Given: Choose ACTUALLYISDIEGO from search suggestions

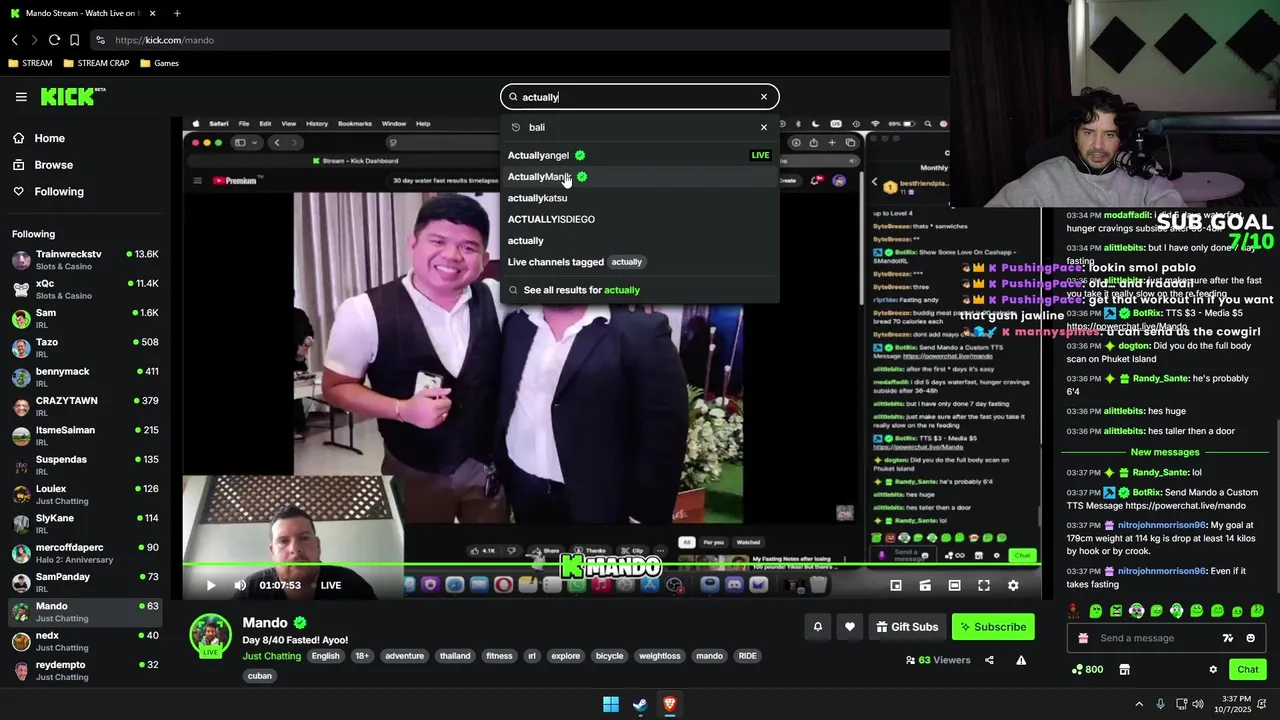Looking at the screenshot, I should tap(639, 219).
